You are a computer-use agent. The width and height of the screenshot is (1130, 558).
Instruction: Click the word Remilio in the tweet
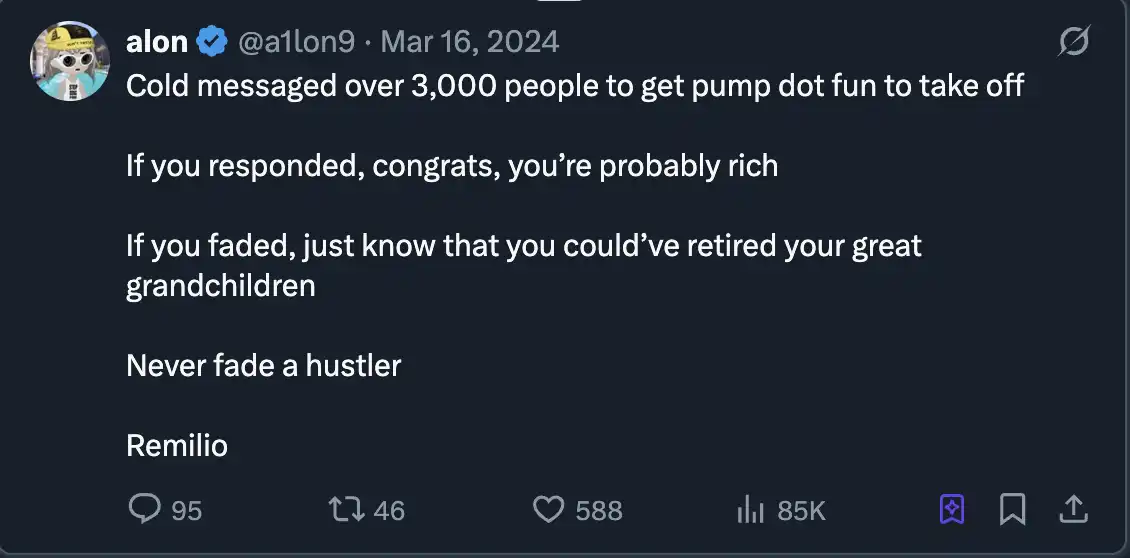pos(177,445)
